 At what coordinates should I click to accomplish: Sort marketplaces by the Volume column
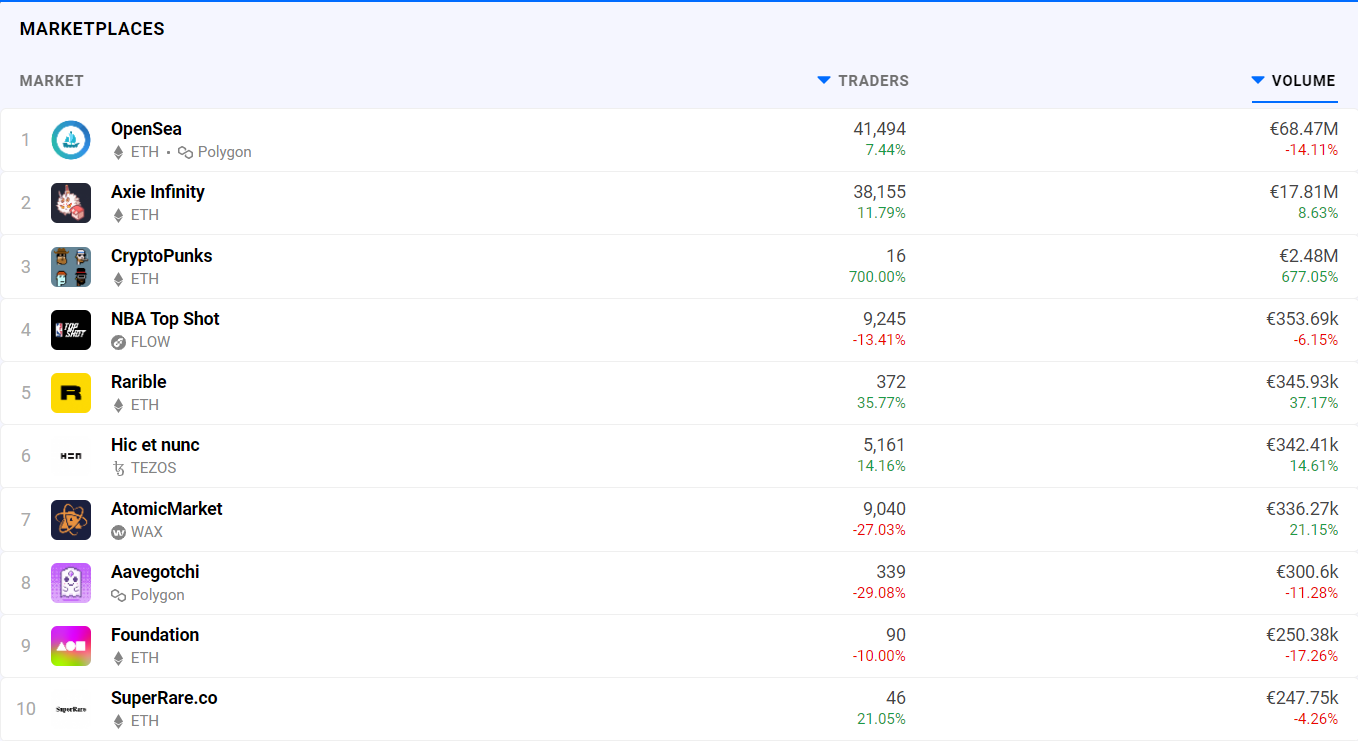click(1294, 81)
